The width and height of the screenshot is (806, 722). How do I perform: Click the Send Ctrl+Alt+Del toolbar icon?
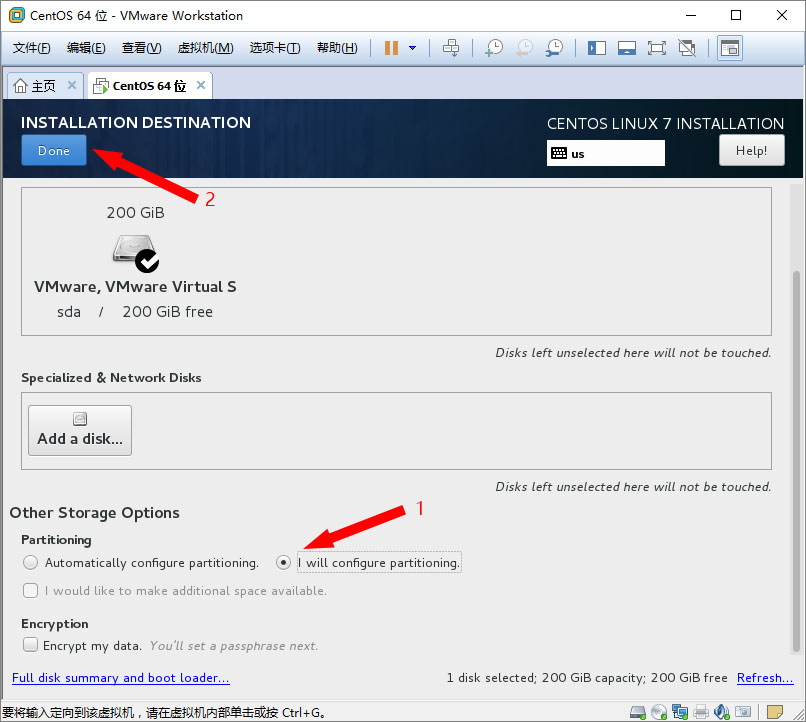pos(451,48)
